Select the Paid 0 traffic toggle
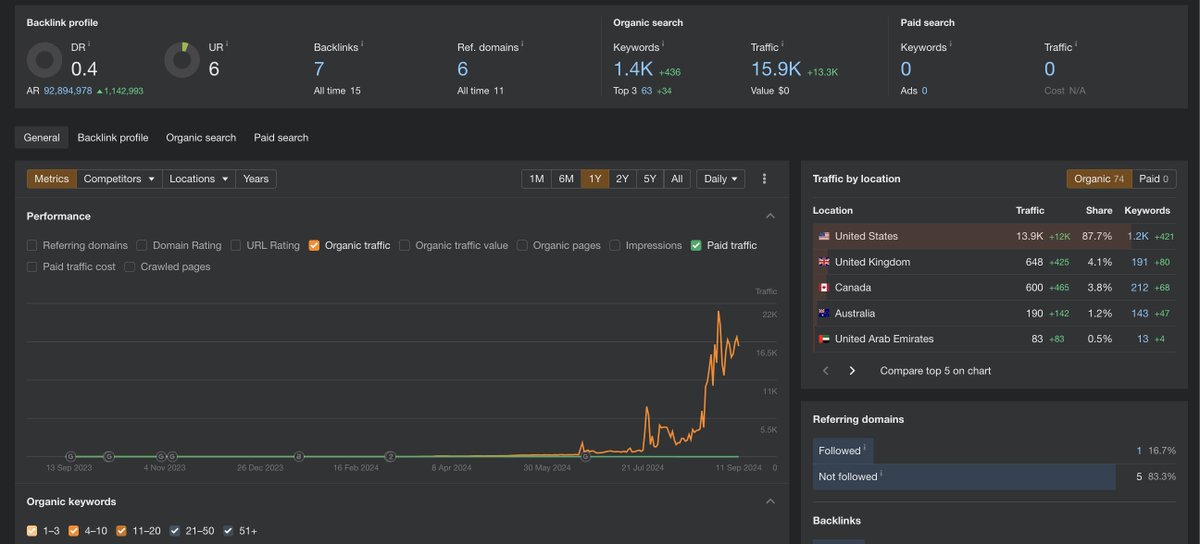The image size is (1200, 544). (x=1153, y=179)
